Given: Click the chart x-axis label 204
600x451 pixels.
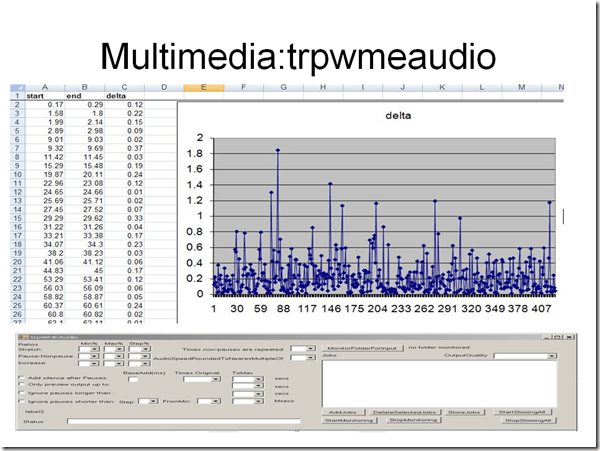Looking at the screenshot, I should [377, 309].
